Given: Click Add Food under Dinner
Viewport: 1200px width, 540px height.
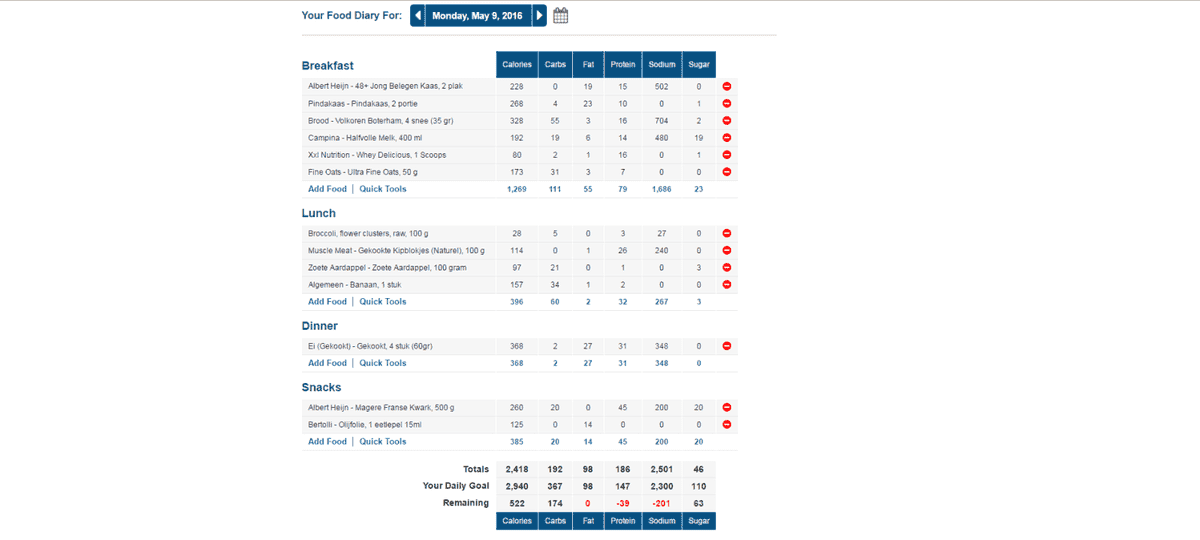Looking at the screenshot, I should pyautogui.click(x=327, y=363).
